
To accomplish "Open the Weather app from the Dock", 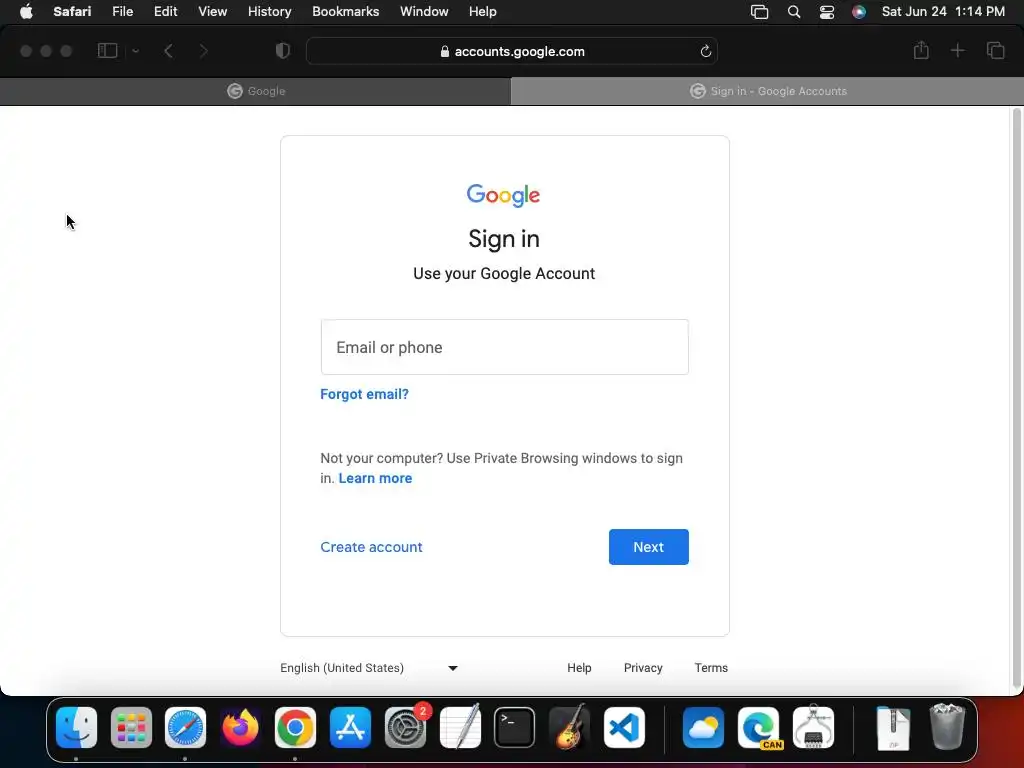I will coord(703,728).
